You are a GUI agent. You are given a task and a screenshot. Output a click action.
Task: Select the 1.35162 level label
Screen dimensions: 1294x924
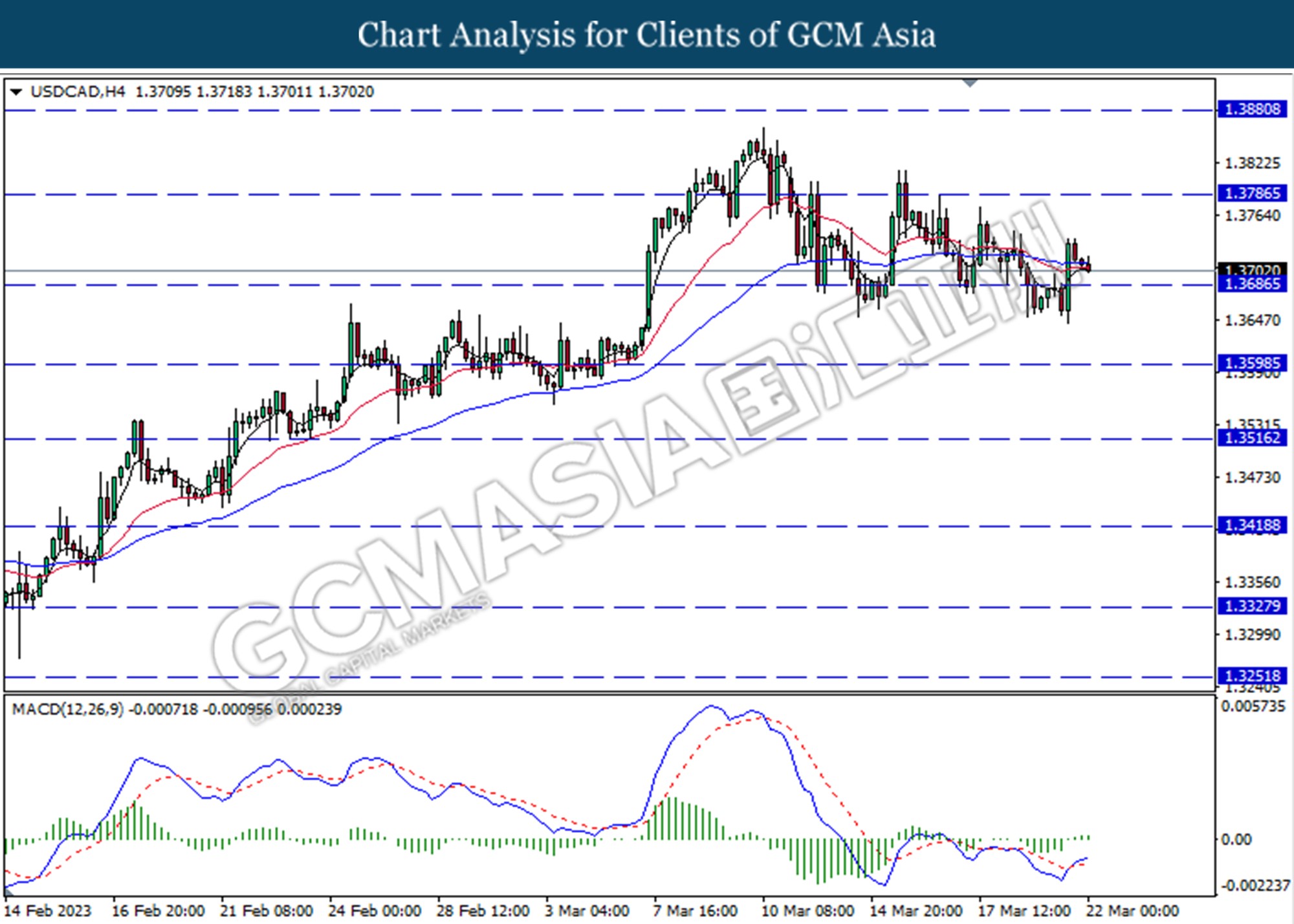pos(1252,438)
